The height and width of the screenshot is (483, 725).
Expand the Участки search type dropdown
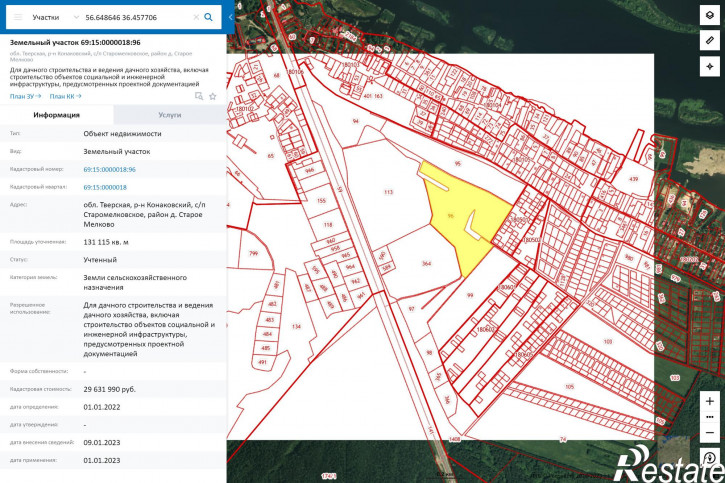pos(76,17)
